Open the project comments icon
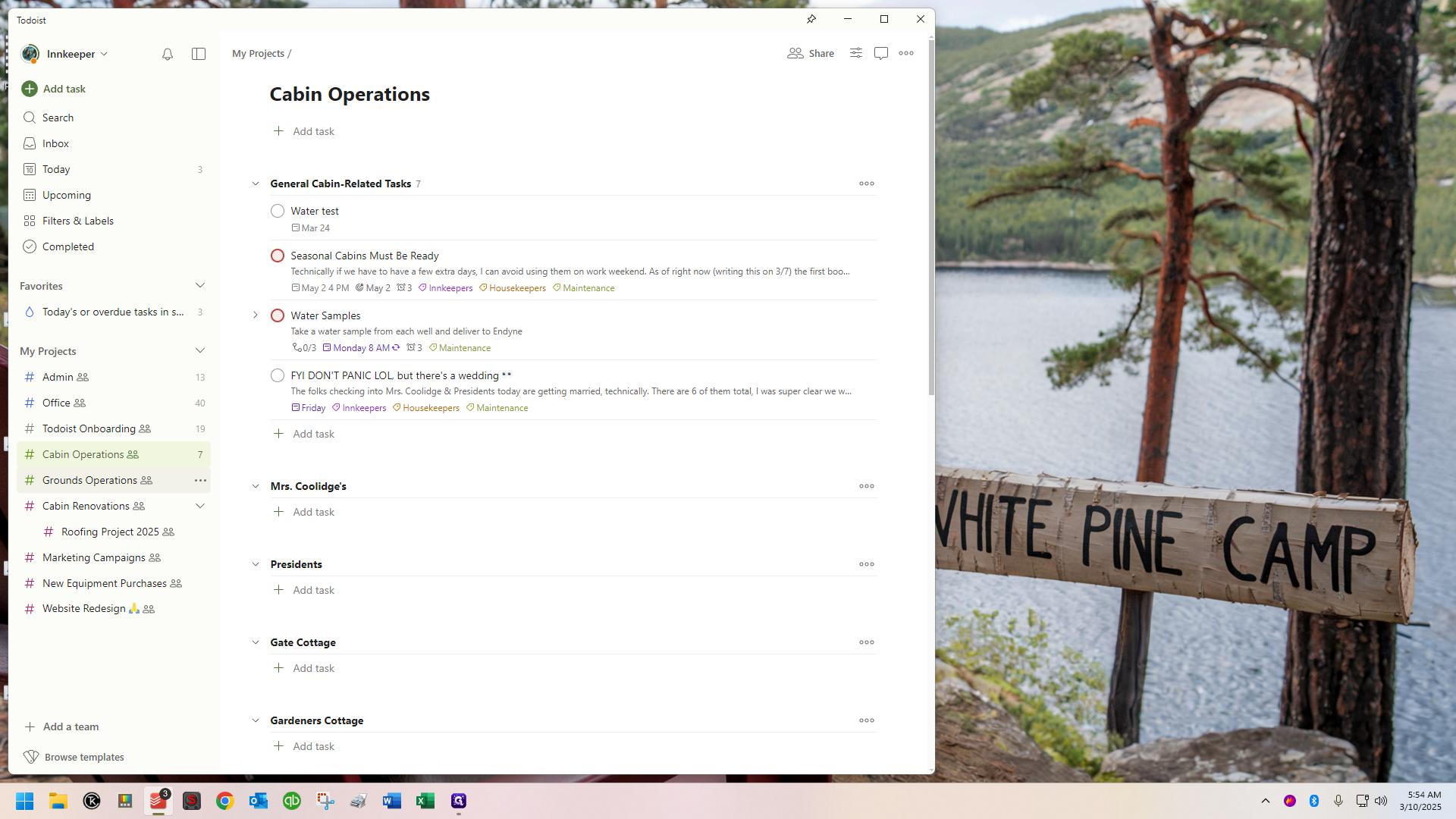This screenshot has height=819, width=1456. (881, 53)
